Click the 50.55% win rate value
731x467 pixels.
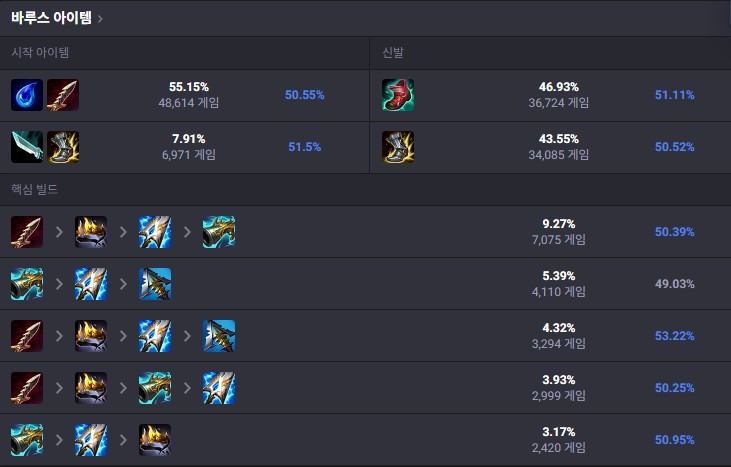[x=304, y=95]
